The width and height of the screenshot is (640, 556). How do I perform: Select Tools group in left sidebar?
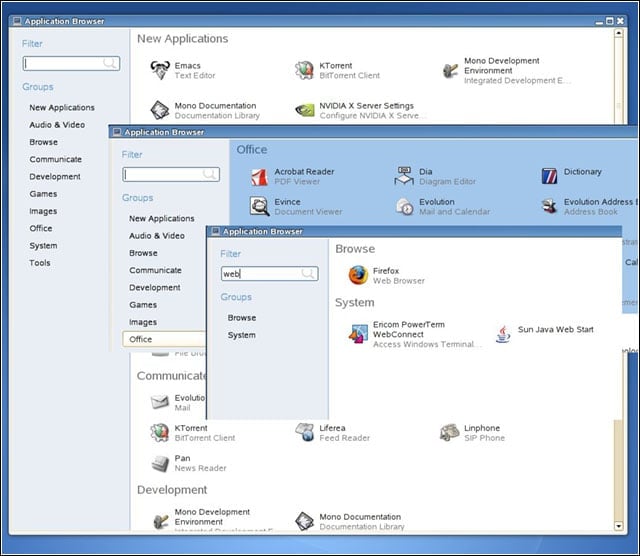click(40, 263)
